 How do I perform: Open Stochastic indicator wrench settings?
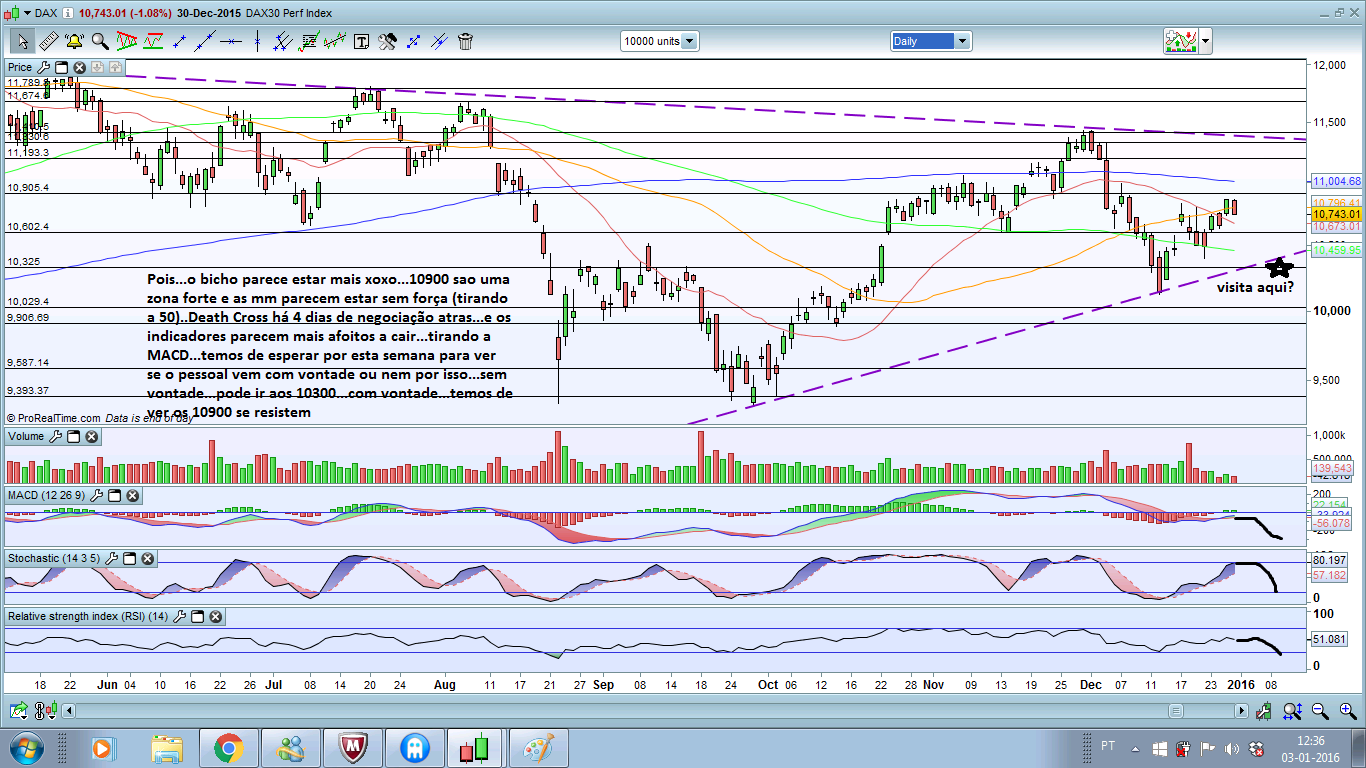click(x=111, y=558)
